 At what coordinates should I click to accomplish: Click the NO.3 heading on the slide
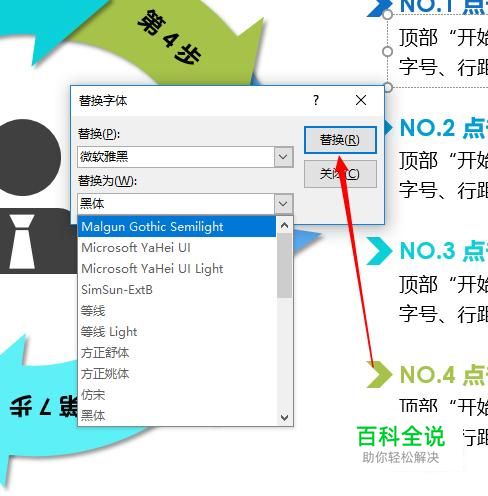pos(443,251)
